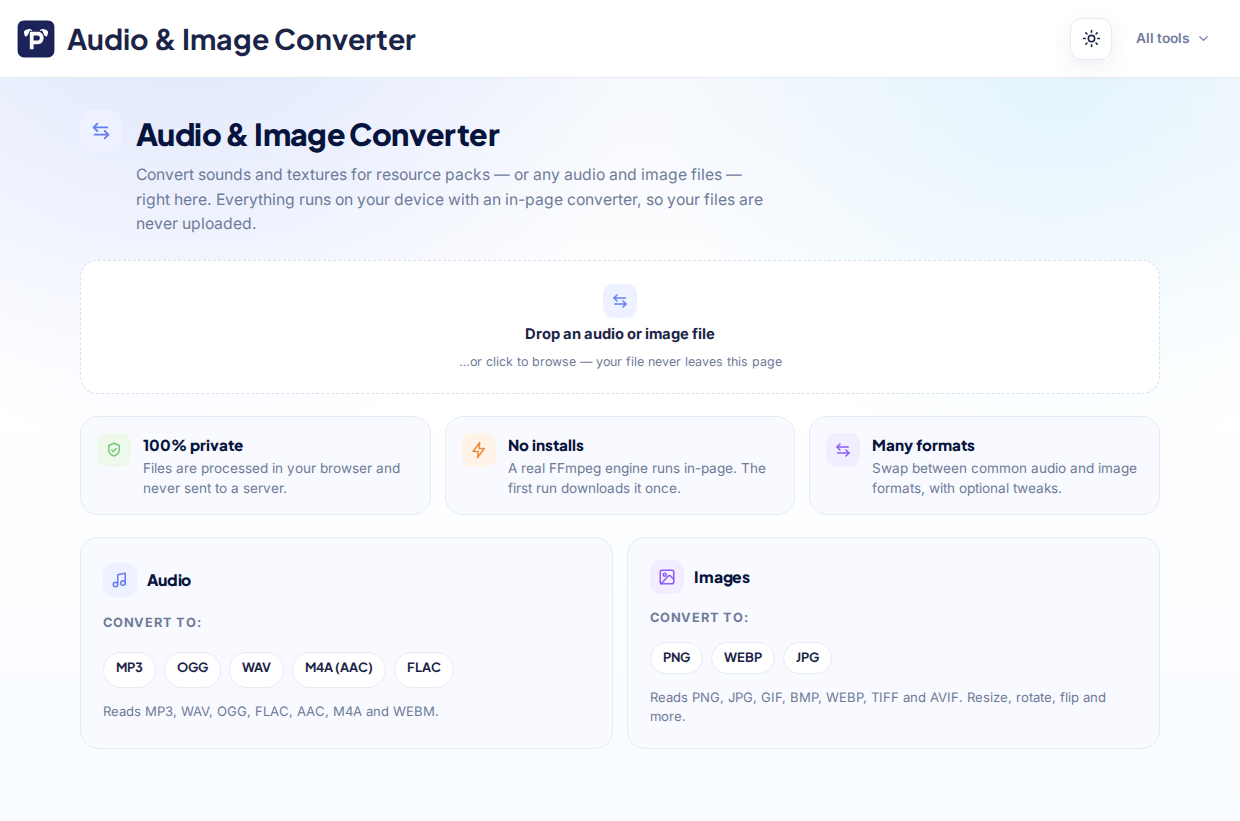This screenshot has width=1240, height=821.
Task: Click the '100% private' heading
Action: 193,446
